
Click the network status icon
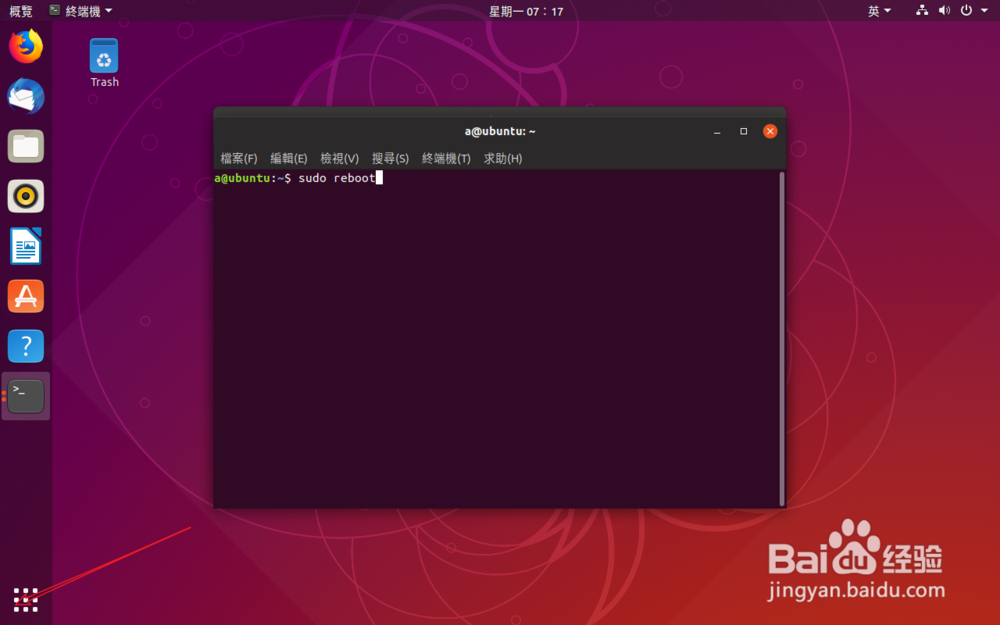click(x=922, y=10)
